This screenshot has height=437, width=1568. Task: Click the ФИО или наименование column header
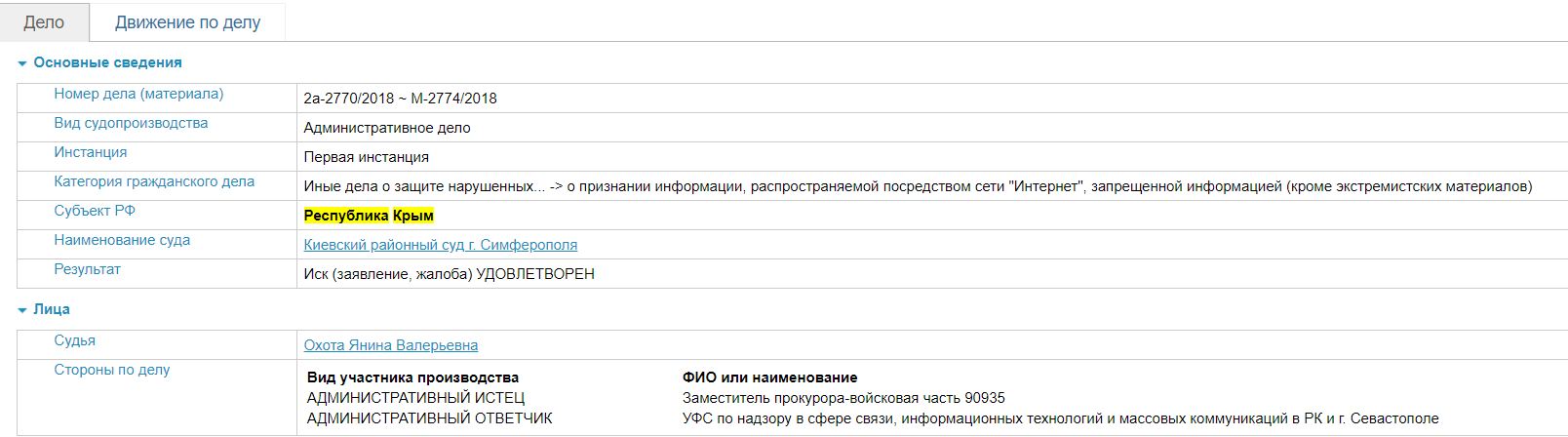pyautogui.click(x=769, y=377)
